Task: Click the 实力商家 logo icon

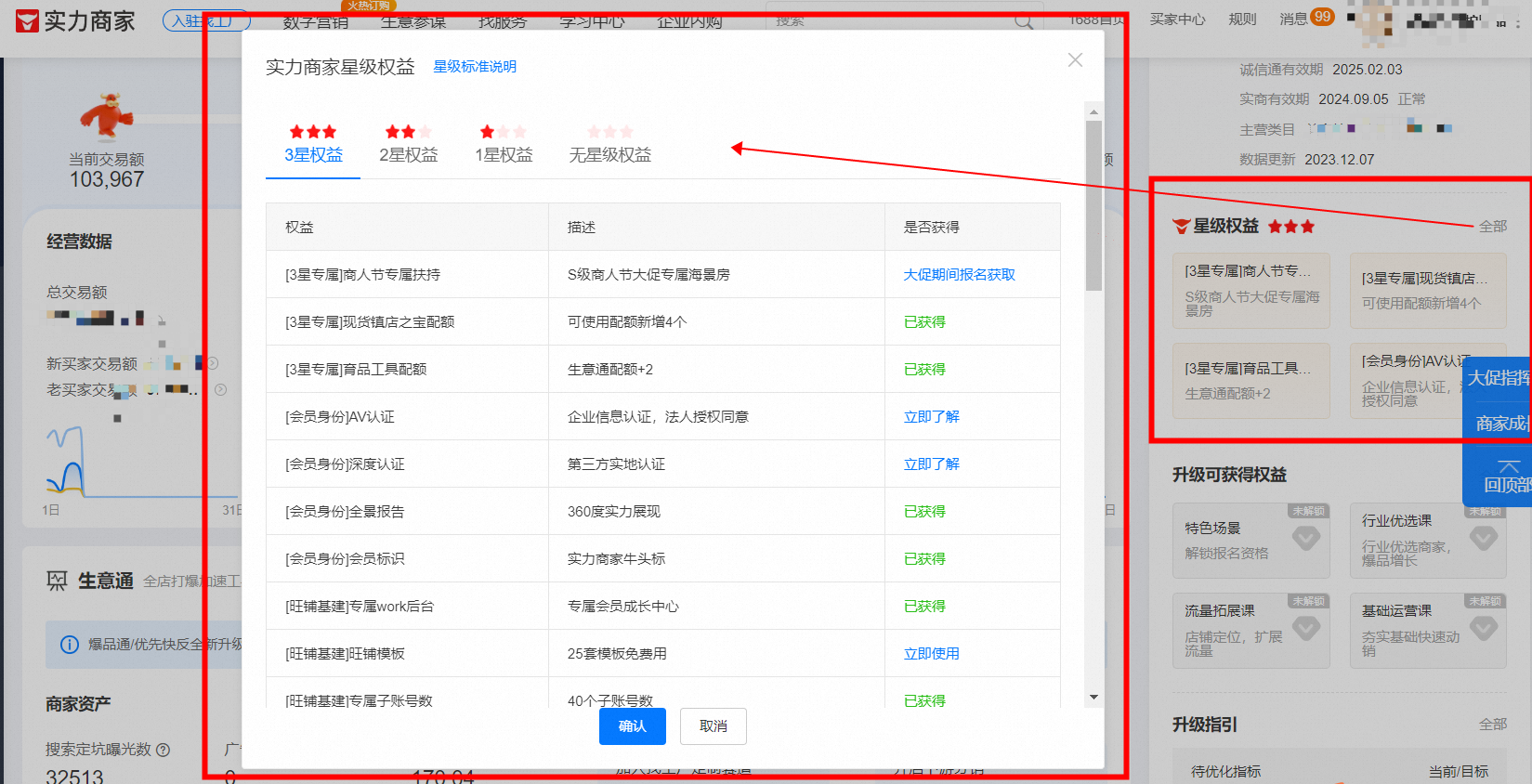Action: pos(27,20)
